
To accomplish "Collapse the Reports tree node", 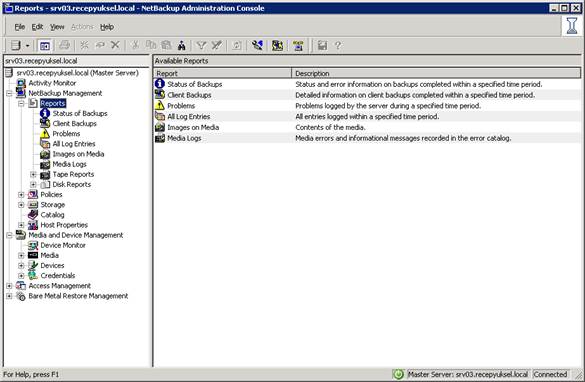I will (21, 103).
